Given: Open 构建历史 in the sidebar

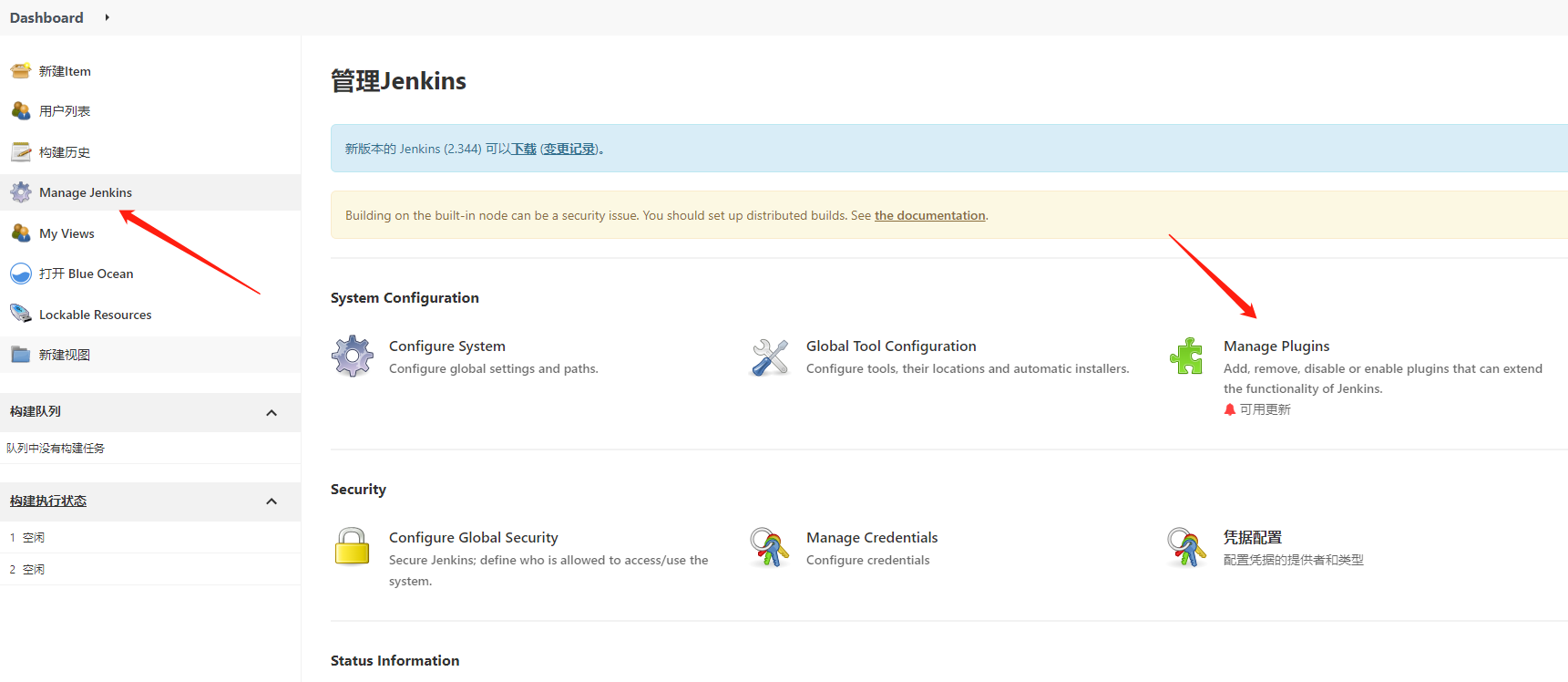Looking at the screenshot, I should [x=65, y=152].
